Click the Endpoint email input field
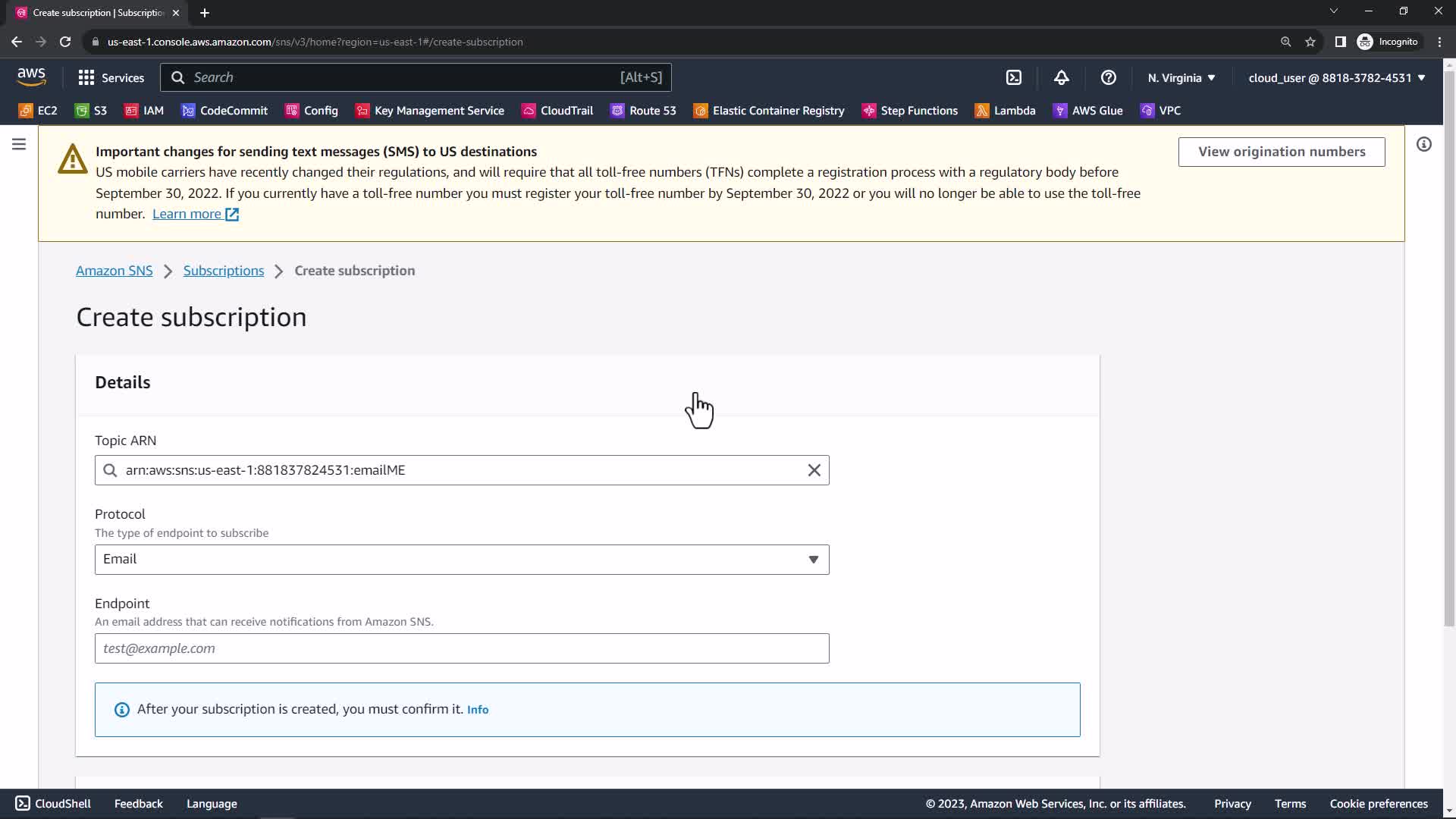The image size is (1456, 819). point(461,648)
